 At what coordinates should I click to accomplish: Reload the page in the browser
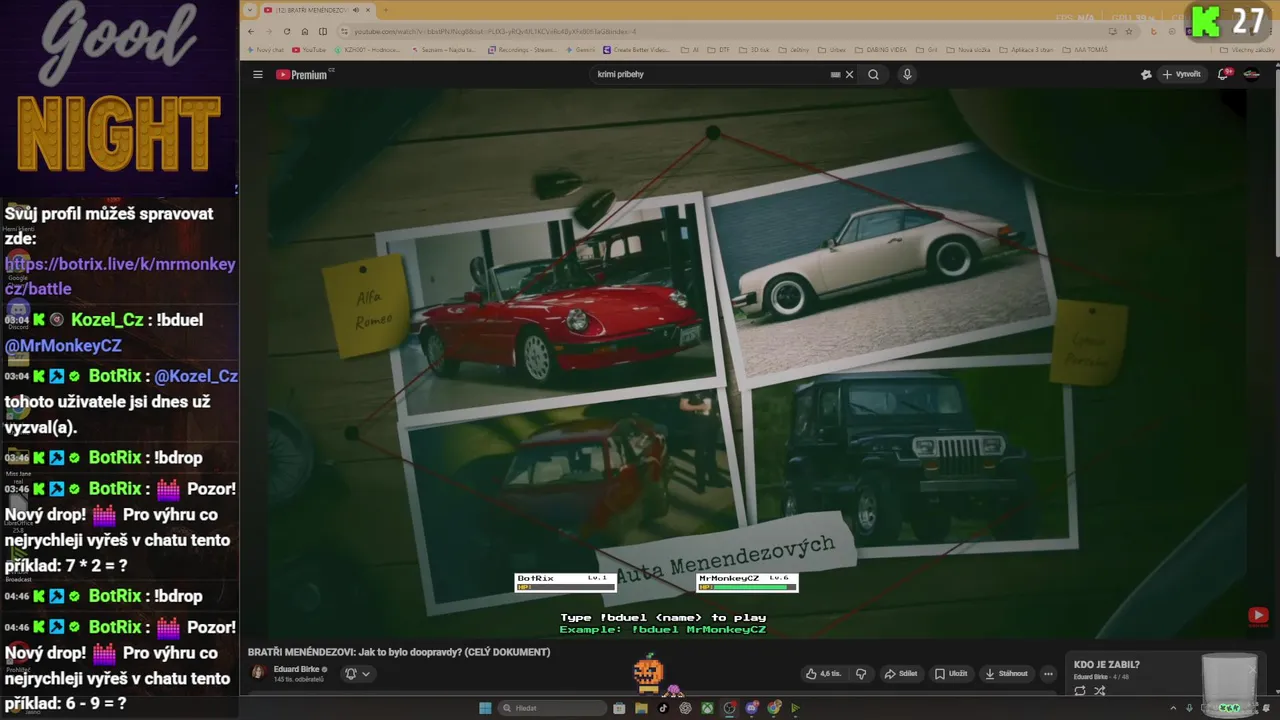click(x=287, y=31)
